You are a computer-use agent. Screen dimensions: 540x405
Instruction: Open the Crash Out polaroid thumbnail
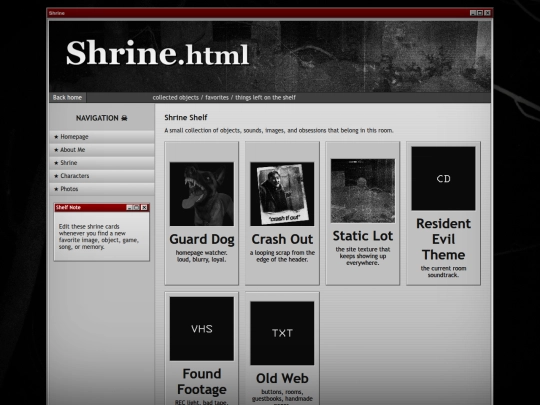coord(282,194)
